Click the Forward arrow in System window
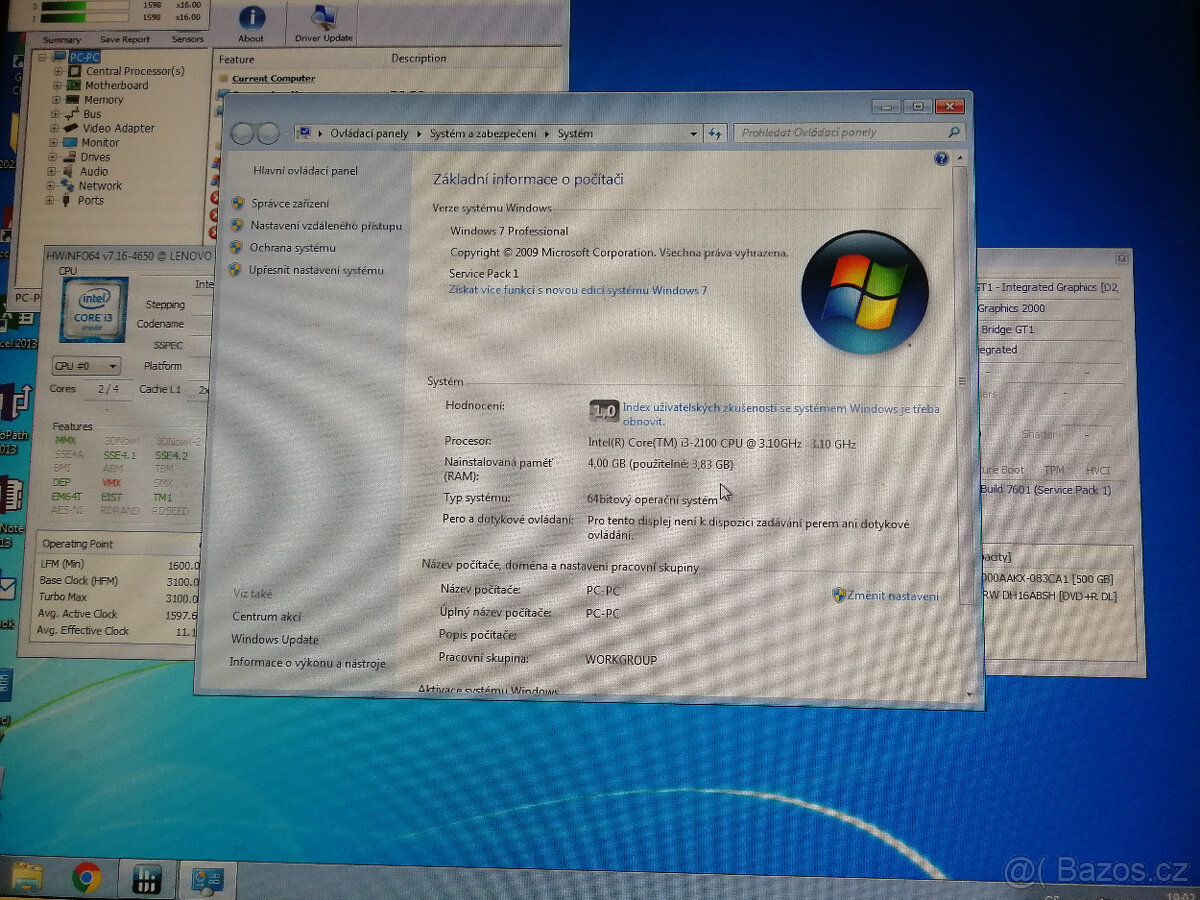The image size is (1200, 900). click(x=267, y=133)
